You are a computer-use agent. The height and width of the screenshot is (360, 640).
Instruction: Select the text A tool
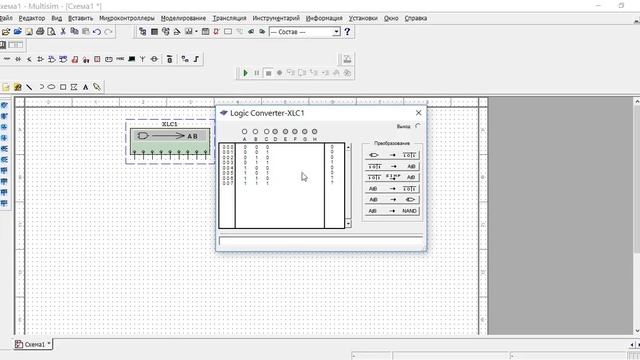85,87
